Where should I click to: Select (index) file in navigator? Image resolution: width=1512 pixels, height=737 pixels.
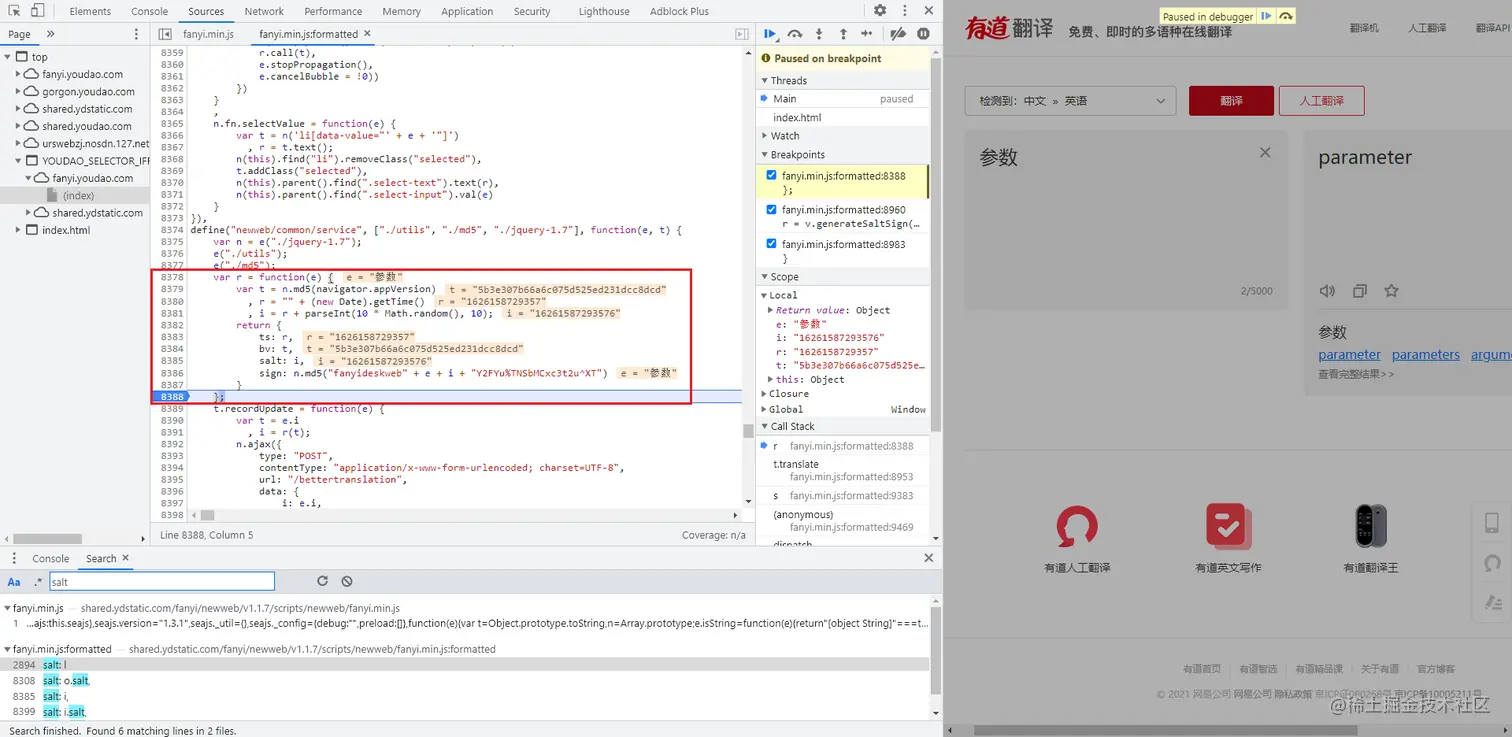[x=78, y=196]
